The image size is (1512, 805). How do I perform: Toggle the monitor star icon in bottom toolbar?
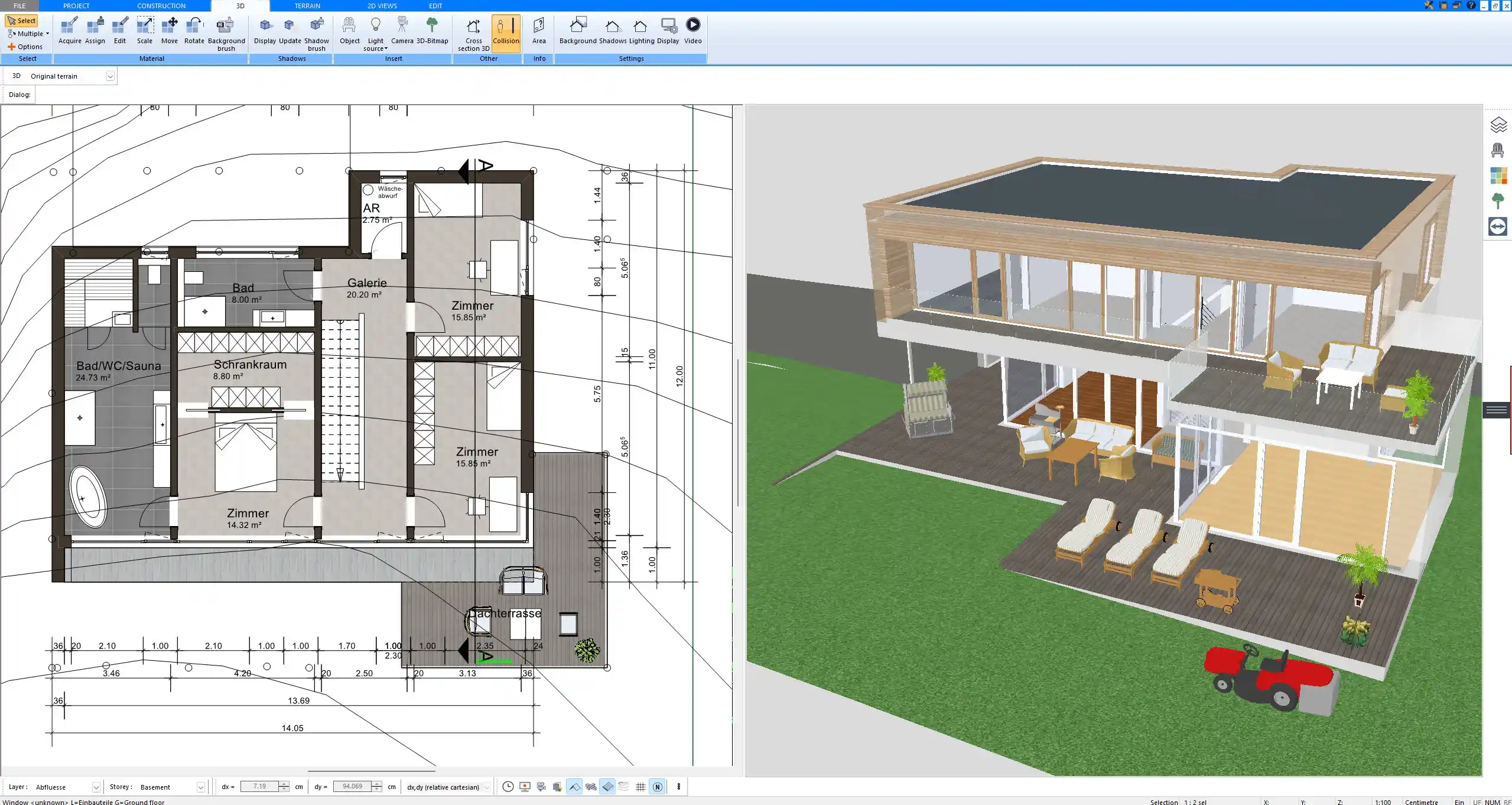525,787
